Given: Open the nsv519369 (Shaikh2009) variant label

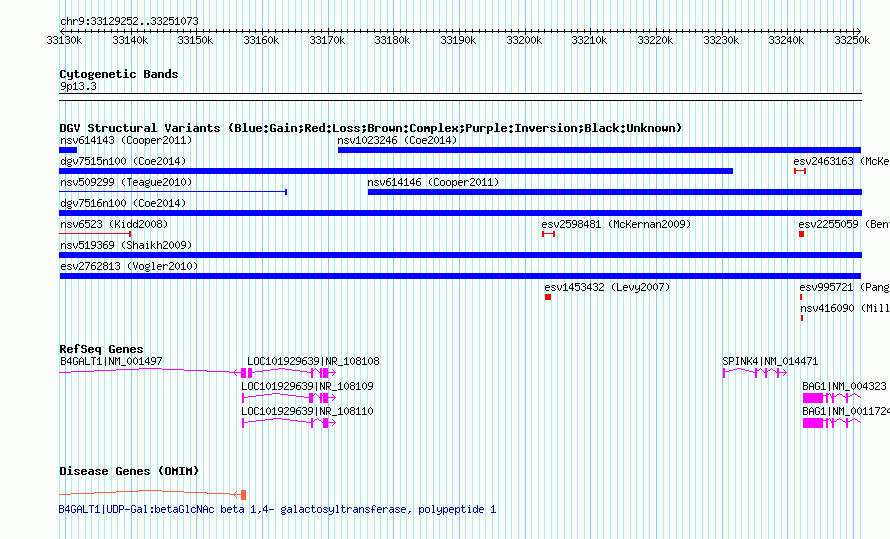Looking at the screenshot, I should tap(126, 245).
